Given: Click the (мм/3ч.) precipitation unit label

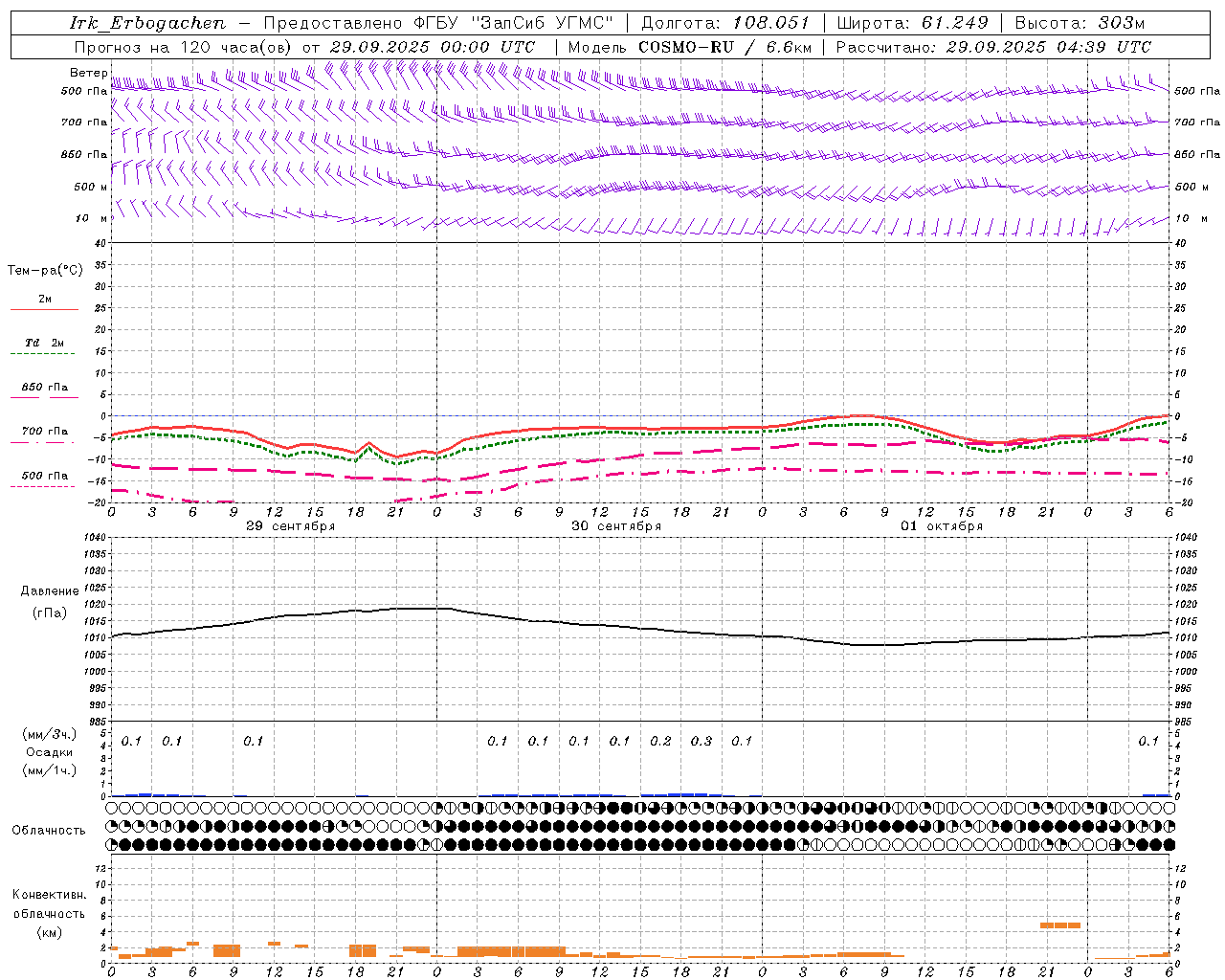Looking at the screenshot, I should [50, 734].
